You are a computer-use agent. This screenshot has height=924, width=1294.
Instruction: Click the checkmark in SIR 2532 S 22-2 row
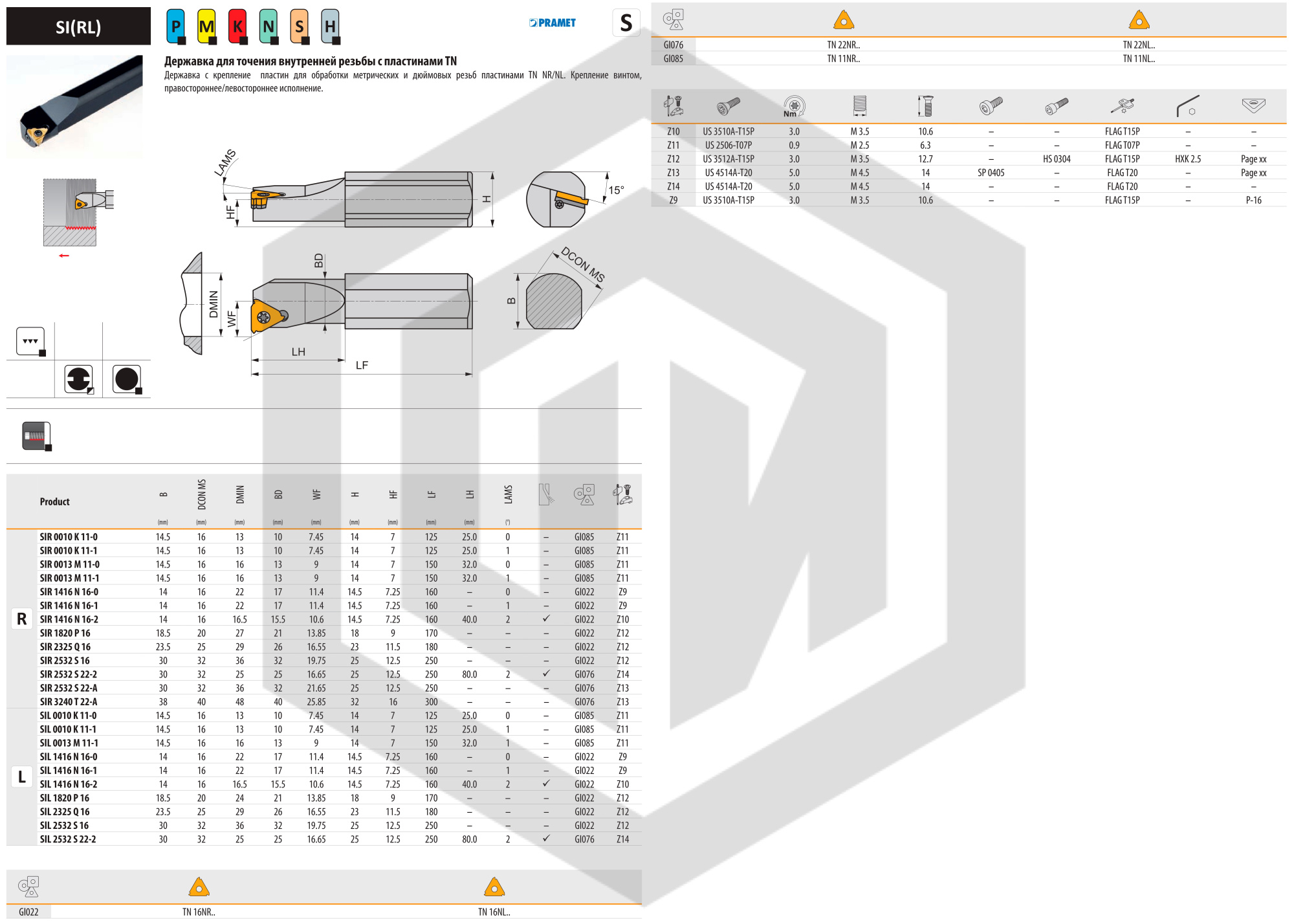pos(546,674)
